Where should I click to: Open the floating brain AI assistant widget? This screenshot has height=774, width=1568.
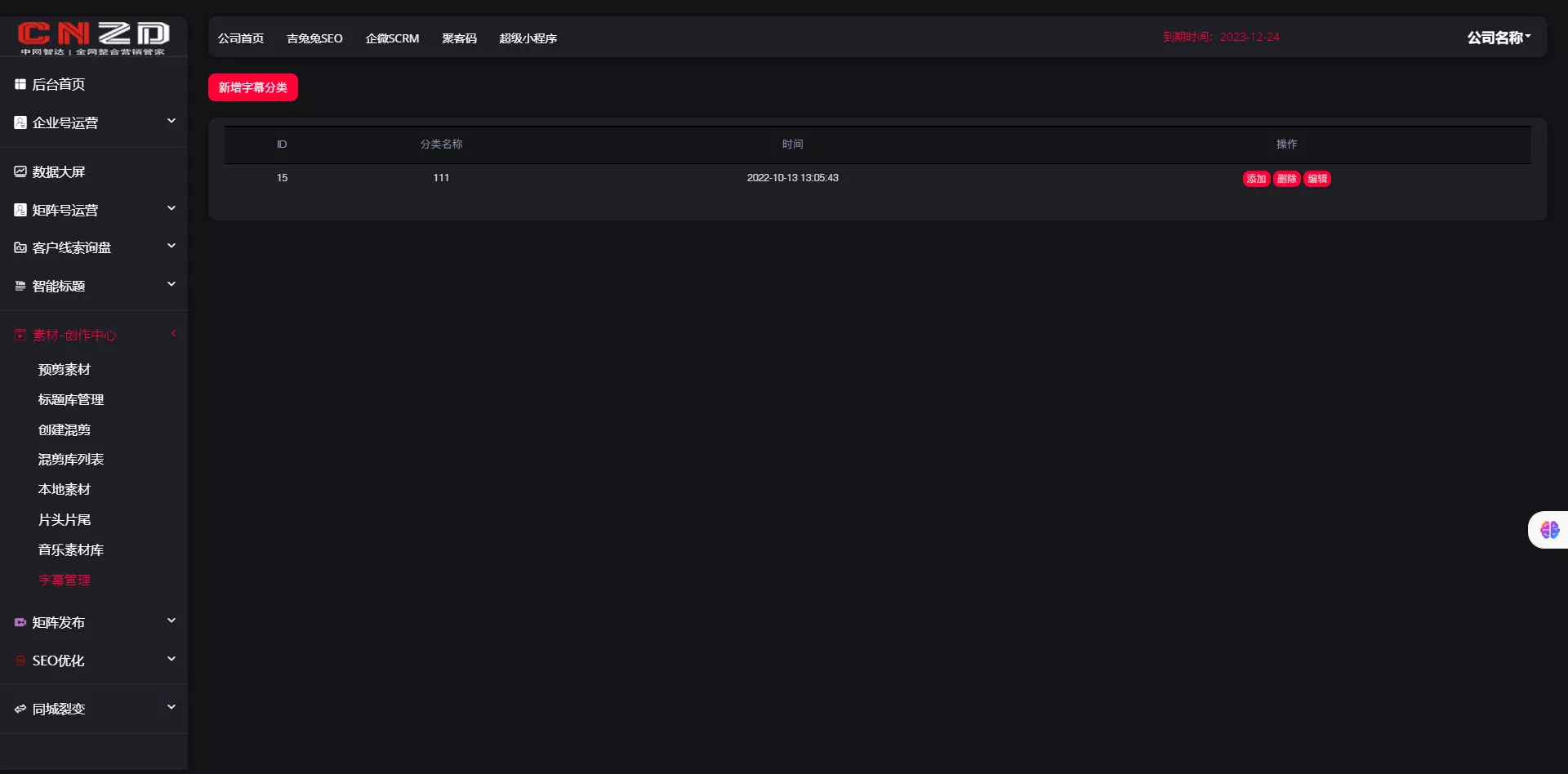pyautogui.click(x=1549, y=530)
